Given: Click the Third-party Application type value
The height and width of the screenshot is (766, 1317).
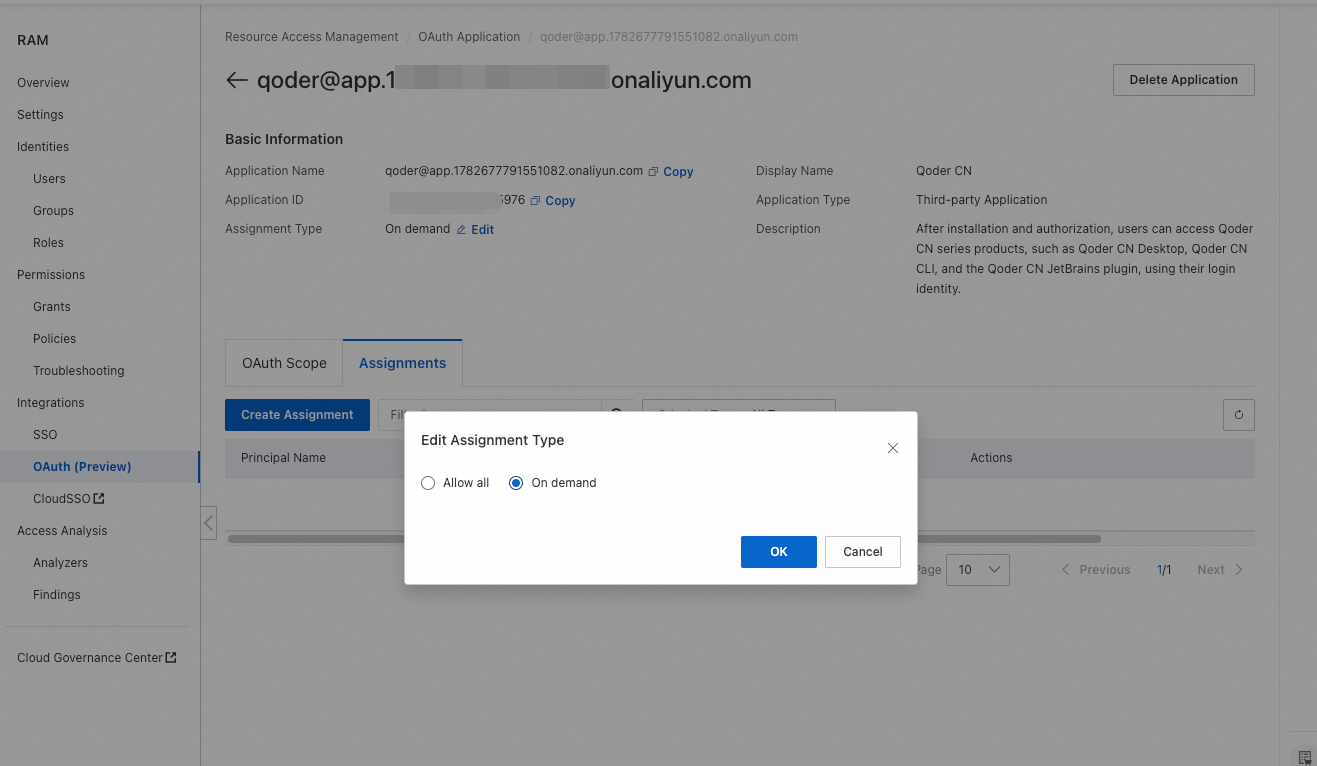Looking at the screenshot, I should pos(982,200).
